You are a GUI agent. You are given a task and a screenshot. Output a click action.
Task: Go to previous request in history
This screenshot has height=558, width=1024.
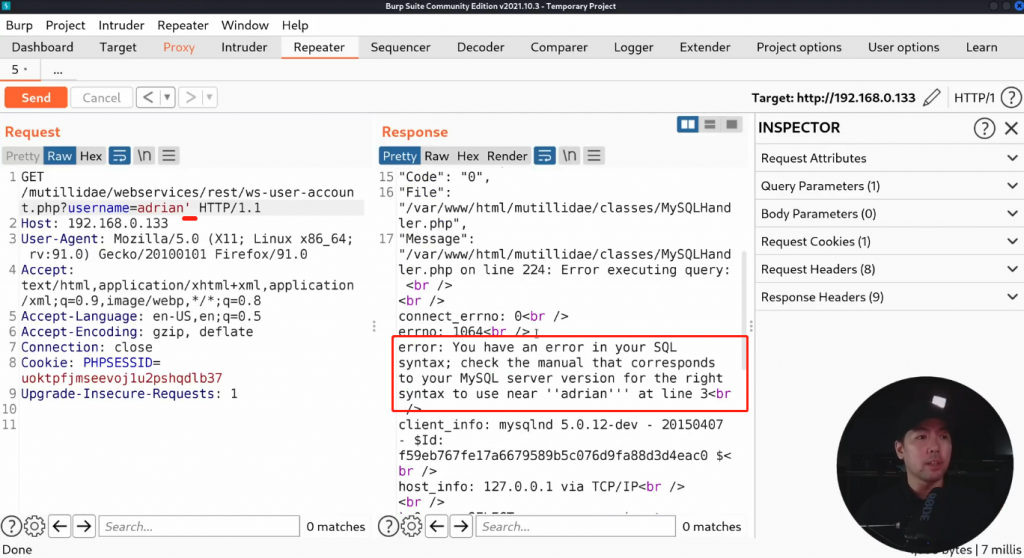[x=148, y=97]
